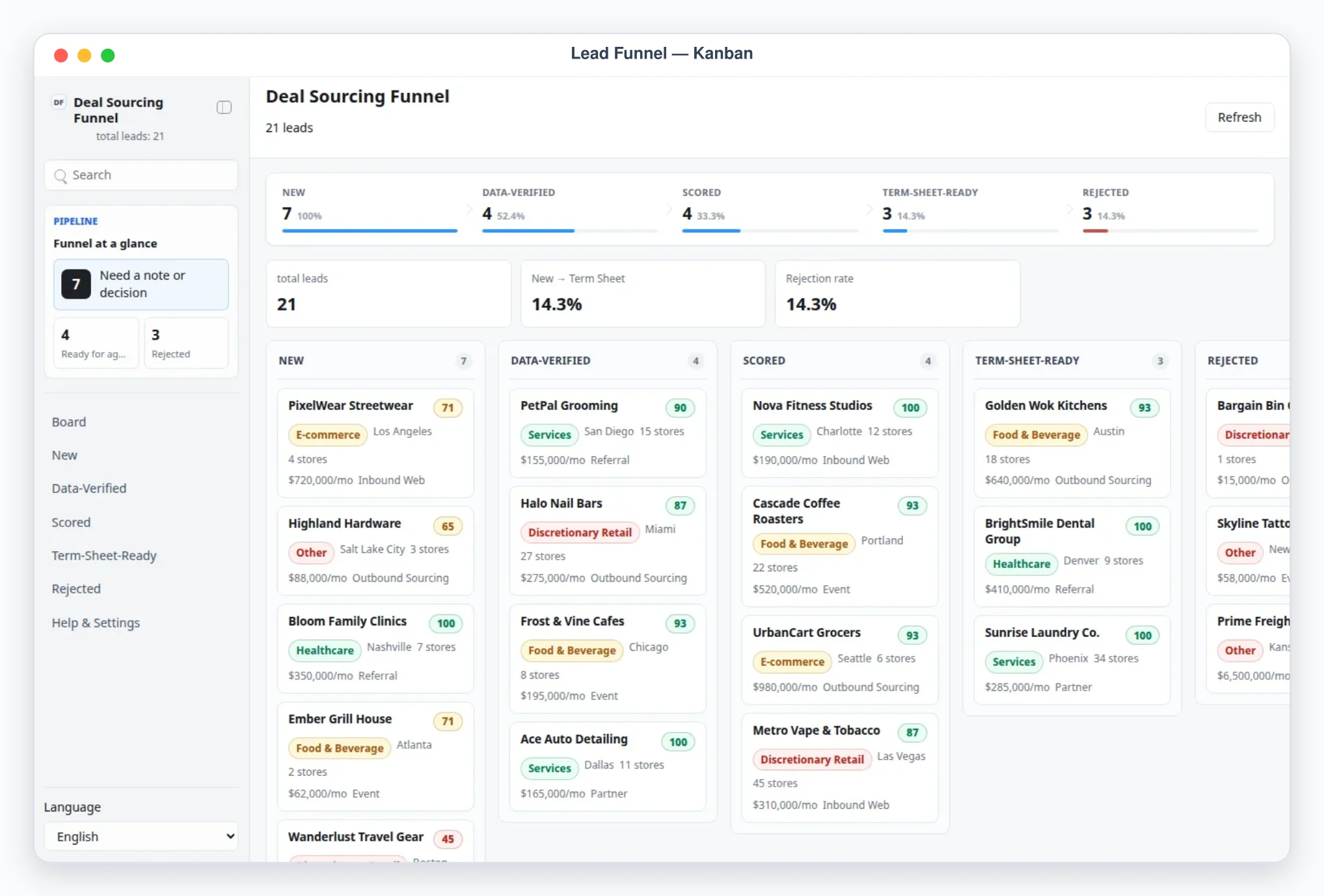The width and height of the screenshot is (1324, 896).
Task: Open the Frost & Vine Cafes card
Action: pyautogui.click(x=608, y=658)
